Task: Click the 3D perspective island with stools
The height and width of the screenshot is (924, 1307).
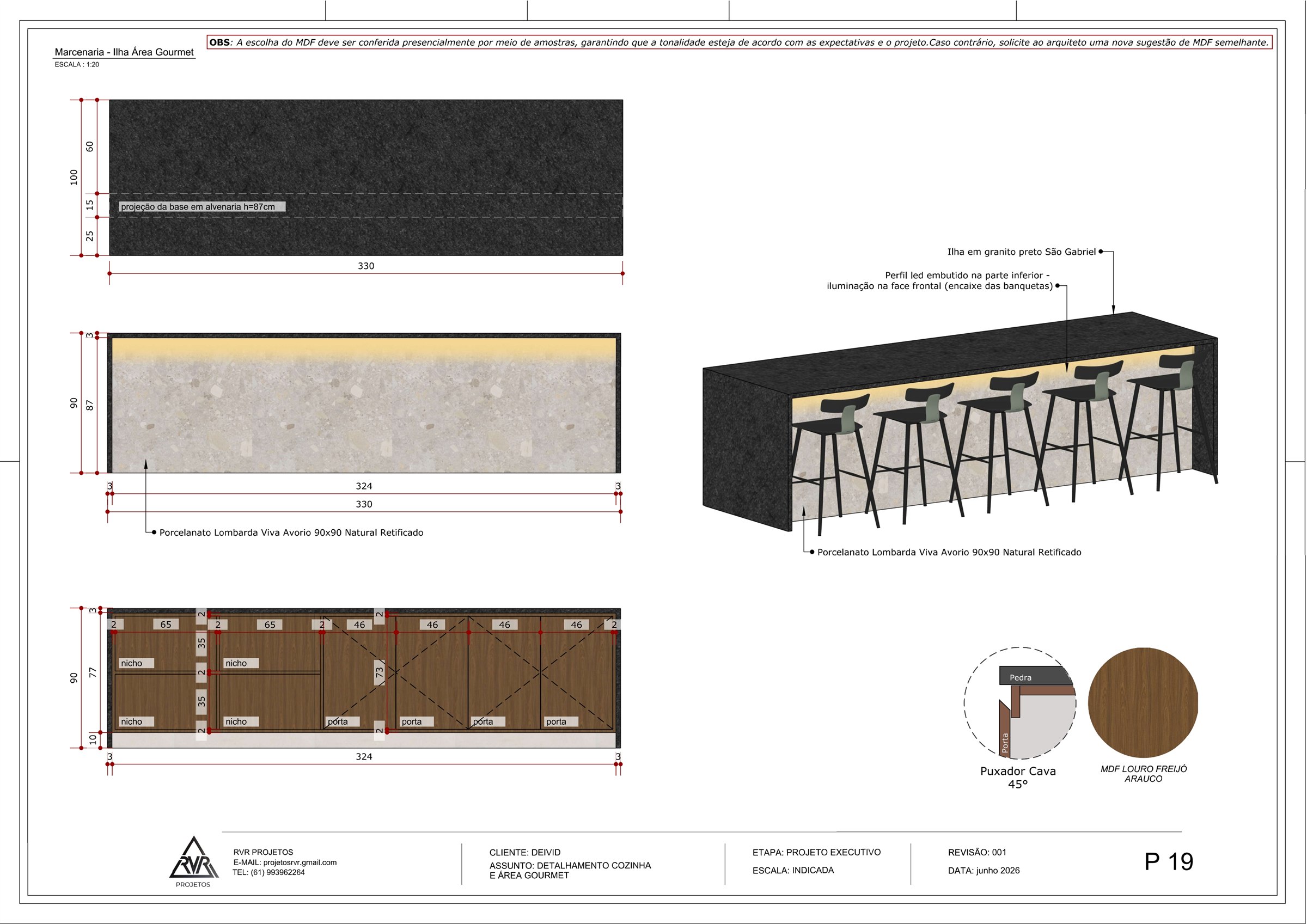Action: [x=960, y=424]
